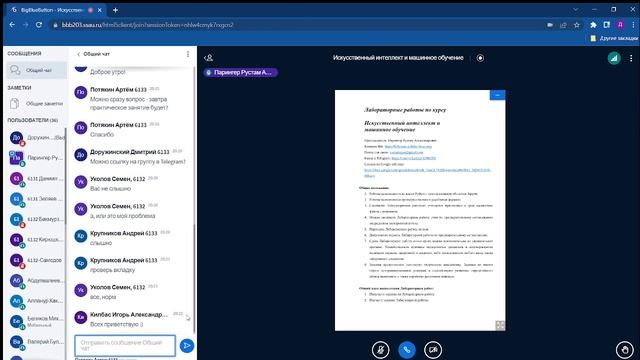Select user 6131 Зюзяев in users list

coord(37,199)
